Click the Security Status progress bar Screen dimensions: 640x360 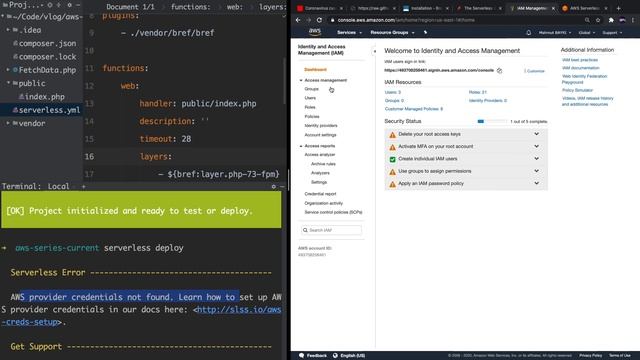click(x=492, y=121)
